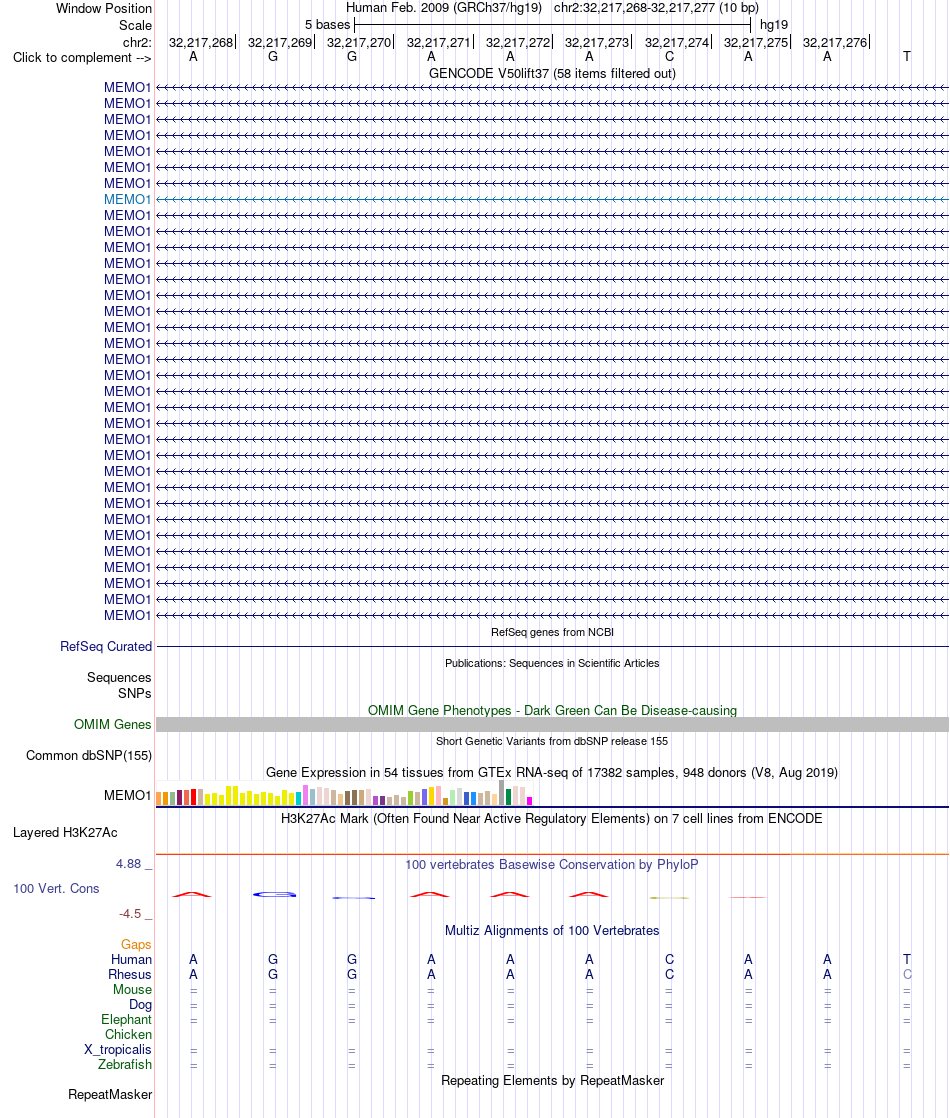Click the Layered H3K27Ac label
The height and width of the screenshot is (1118, 950).
65,832
